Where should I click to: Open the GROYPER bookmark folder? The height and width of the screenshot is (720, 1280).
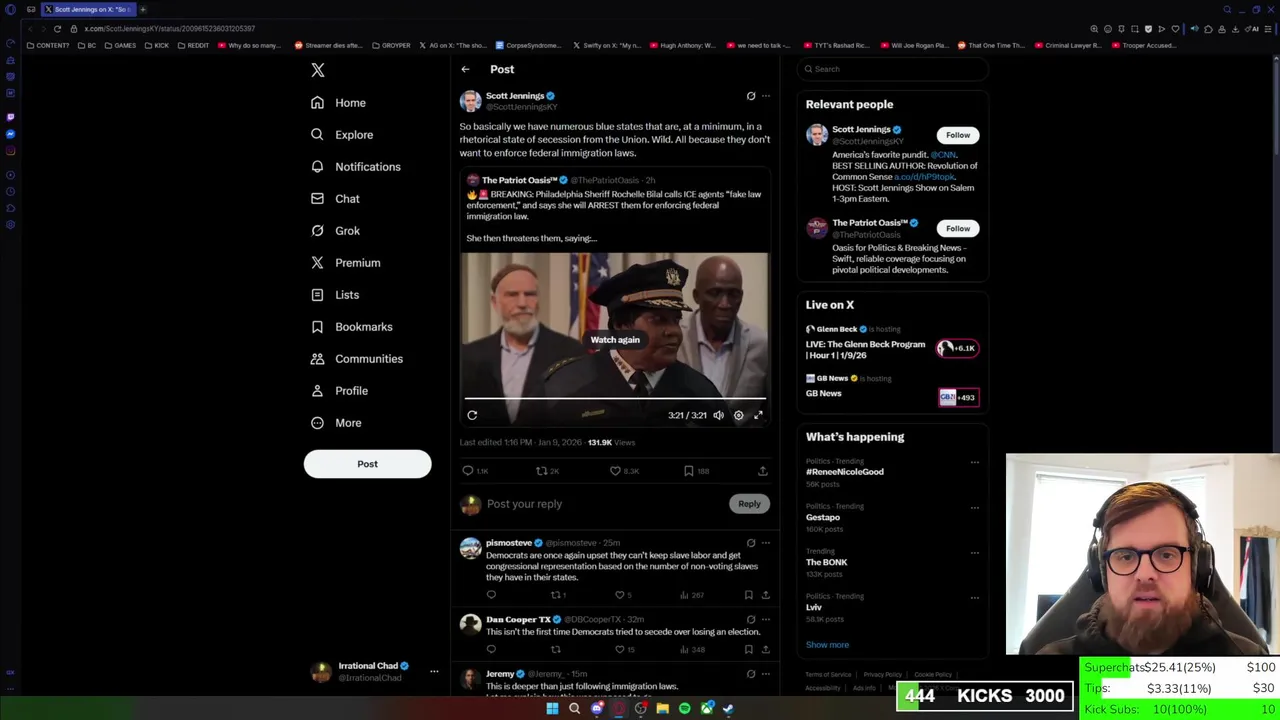tap(391, 45)
